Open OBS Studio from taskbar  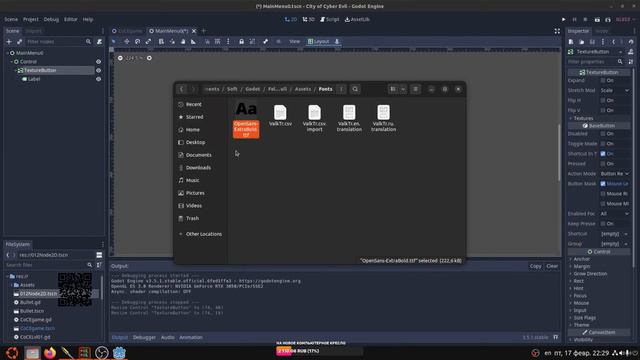(102, 353)
